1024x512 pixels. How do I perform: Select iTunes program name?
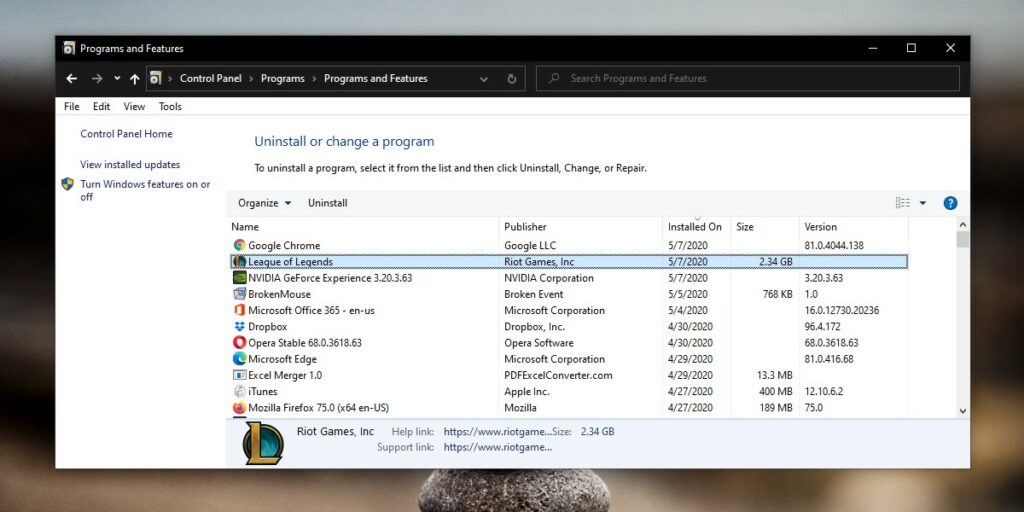click(263, 391)
